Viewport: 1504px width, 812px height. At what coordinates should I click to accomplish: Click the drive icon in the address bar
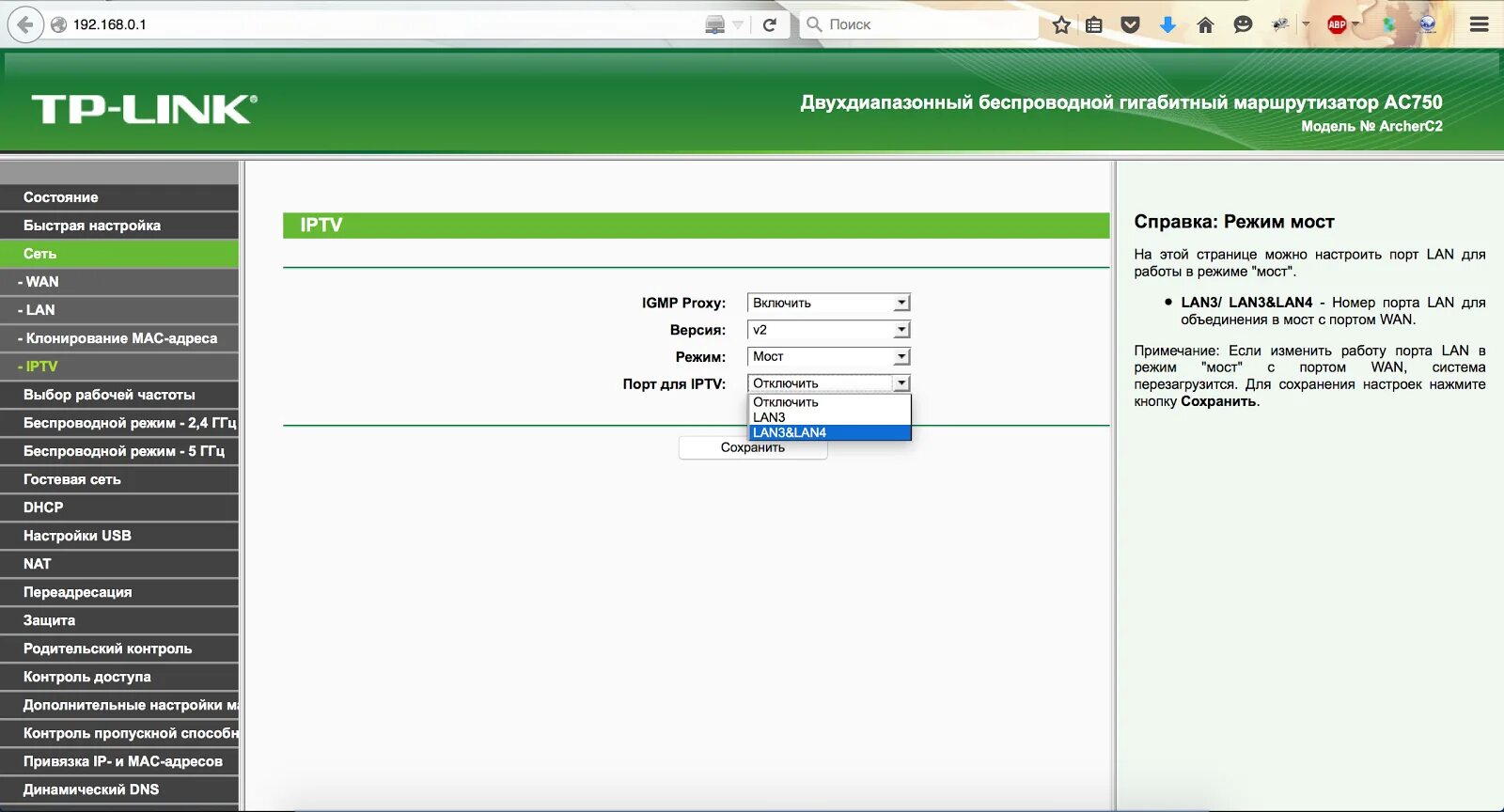pyautogui.click(x=715, y=24)
